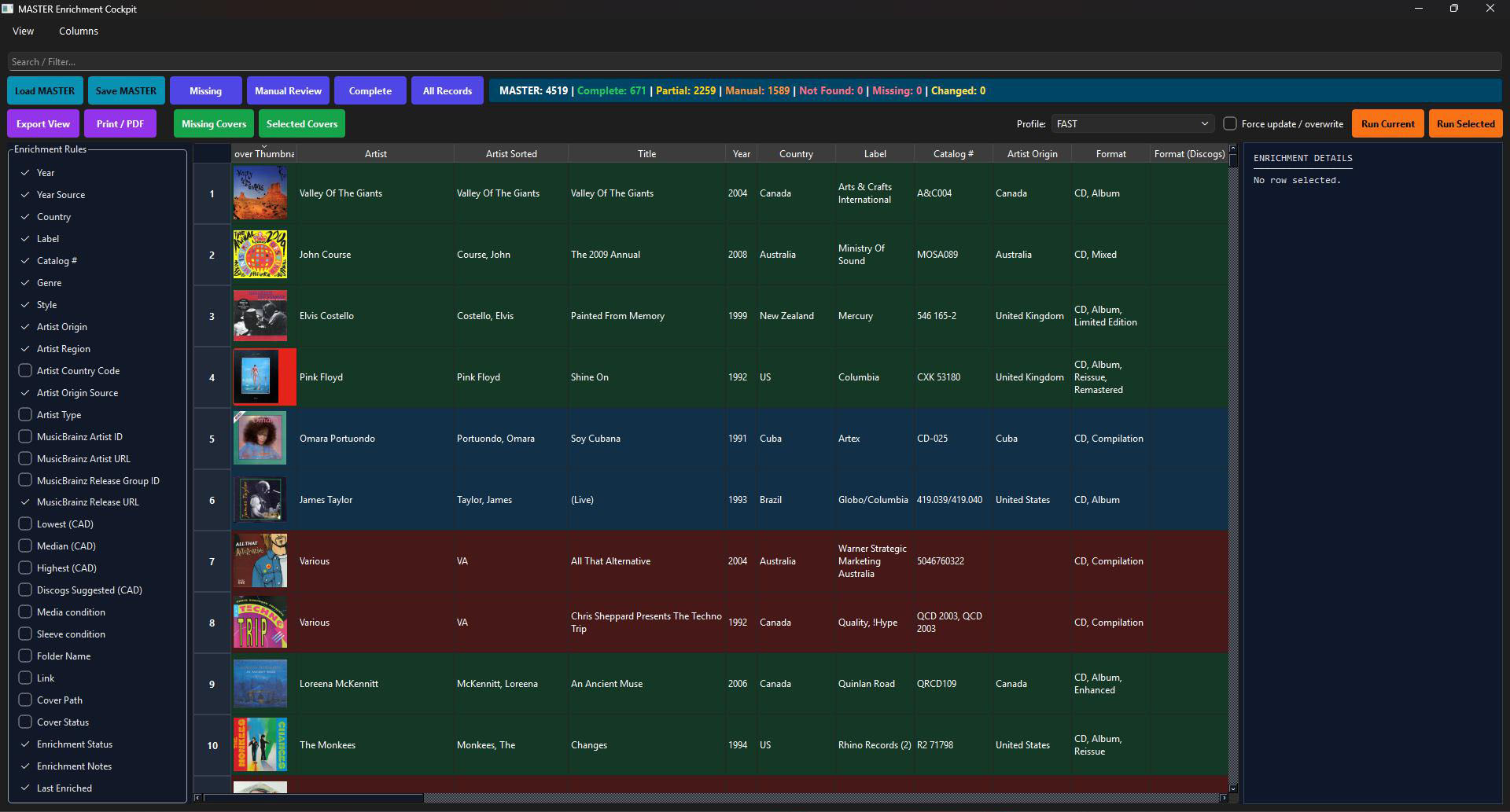Click the table's vertical scrollbar
This screenshot has height=812, width=1510.
click(1232, 468)
